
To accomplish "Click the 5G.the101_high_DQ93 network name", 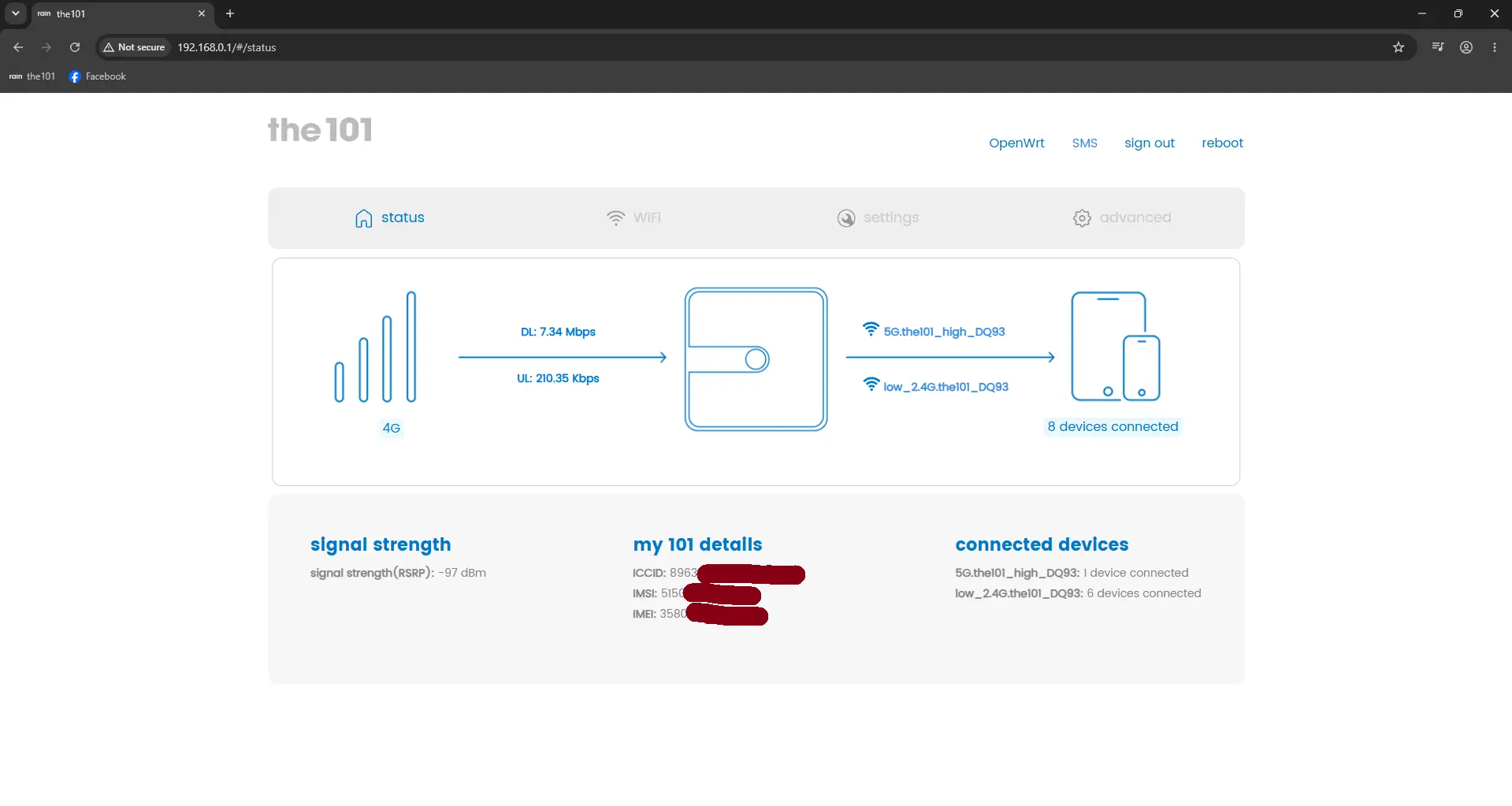I will click(944, 332).
